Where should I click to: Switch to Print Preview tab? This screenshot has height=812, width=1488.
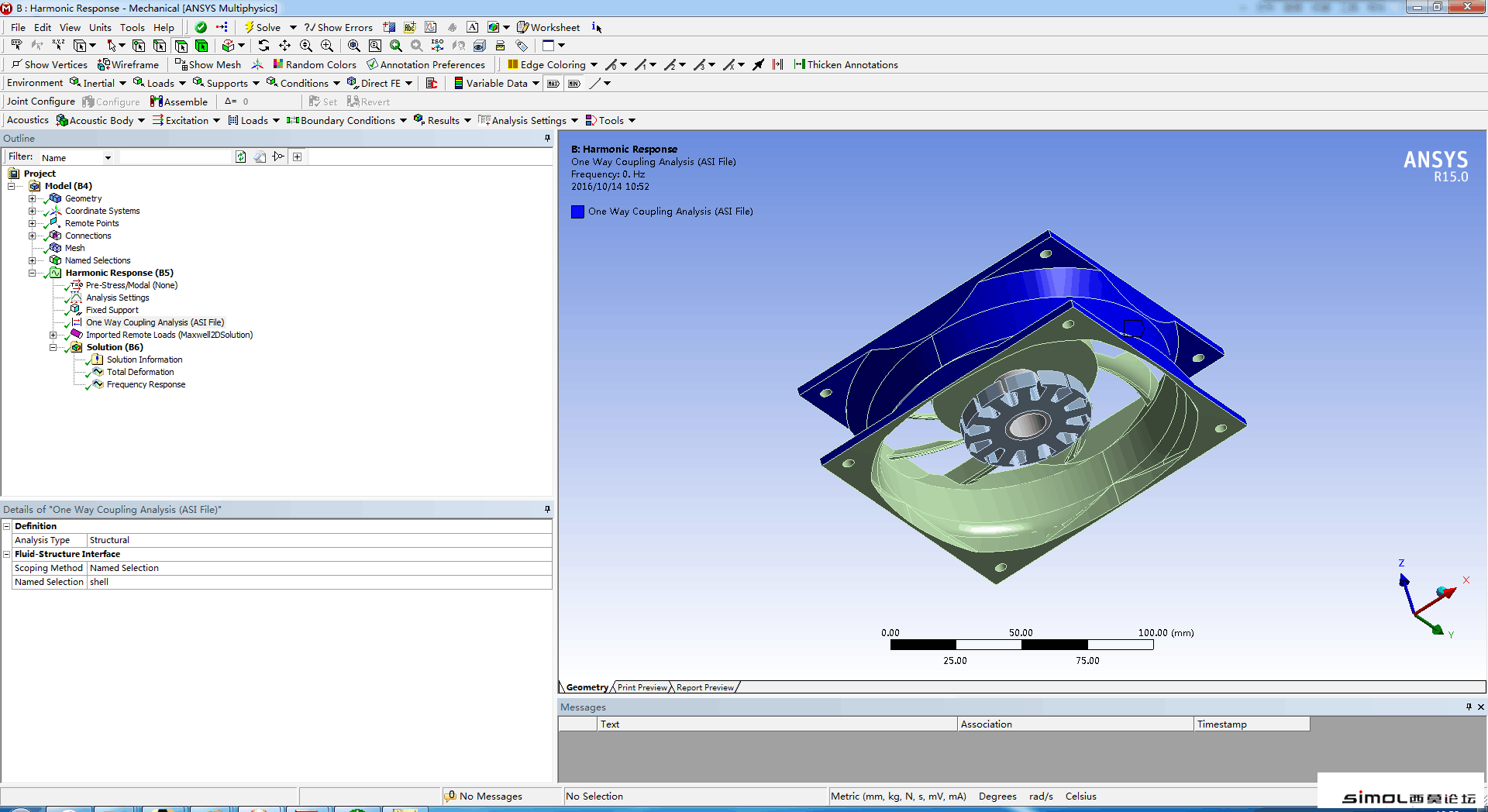click(642, 687)
